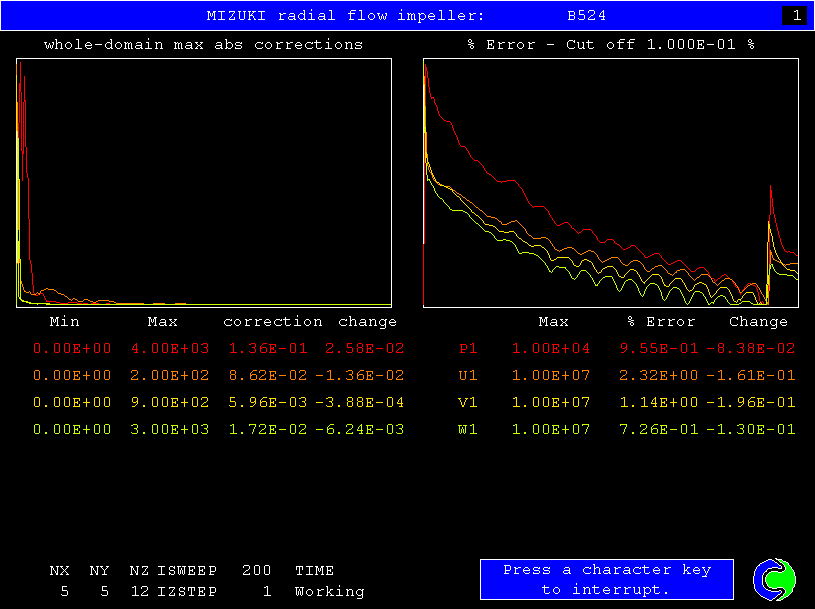
Task: Select the value 5 under NX
Action: point(64,591)
